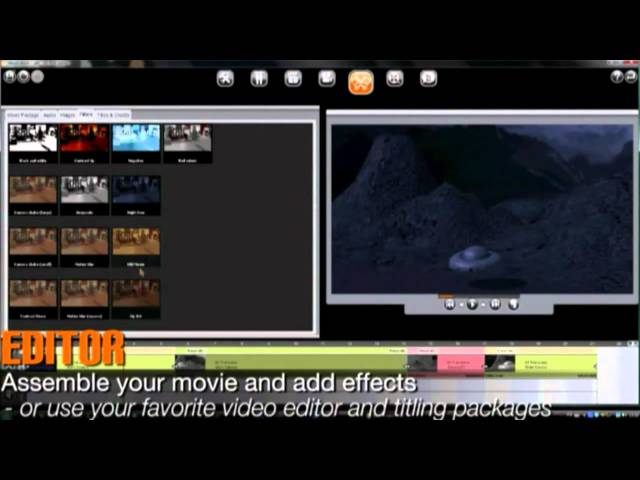Click the save icon at top left
The height and width of the screenshot is (480, 640).
click(10, 76)
